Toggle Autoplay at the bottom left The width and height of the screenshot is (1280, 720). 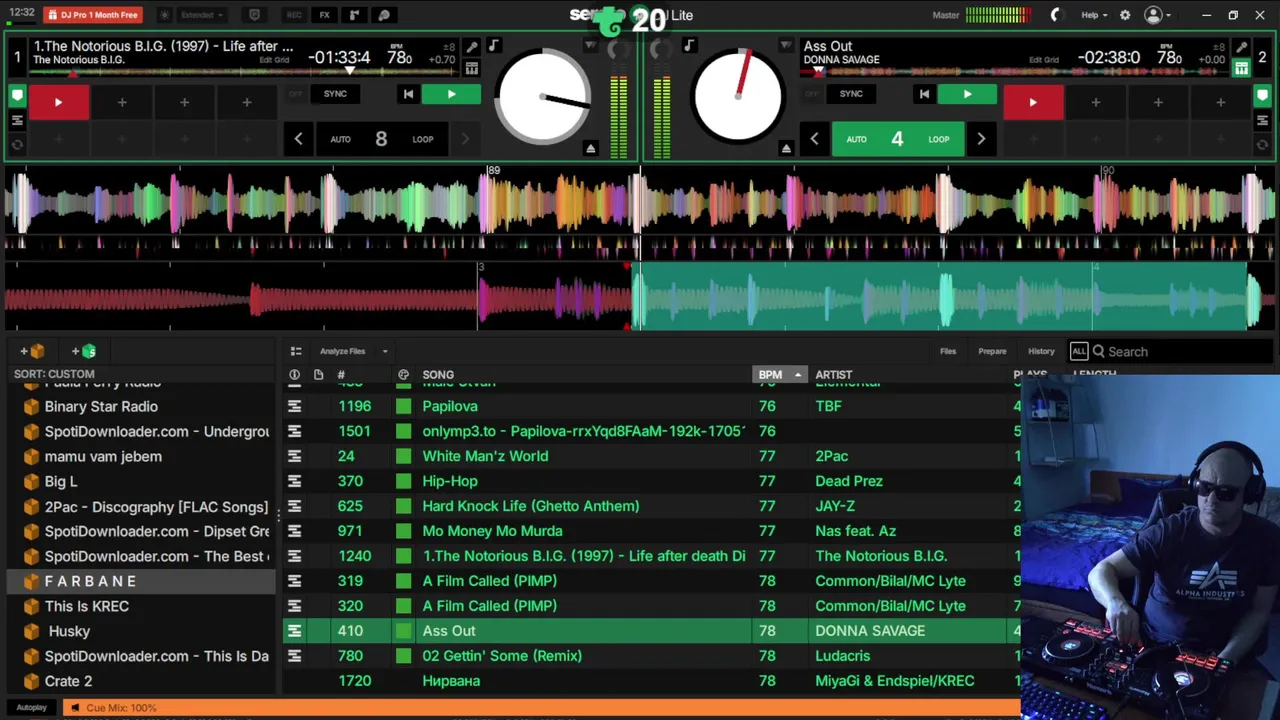[x=31, y=708]
